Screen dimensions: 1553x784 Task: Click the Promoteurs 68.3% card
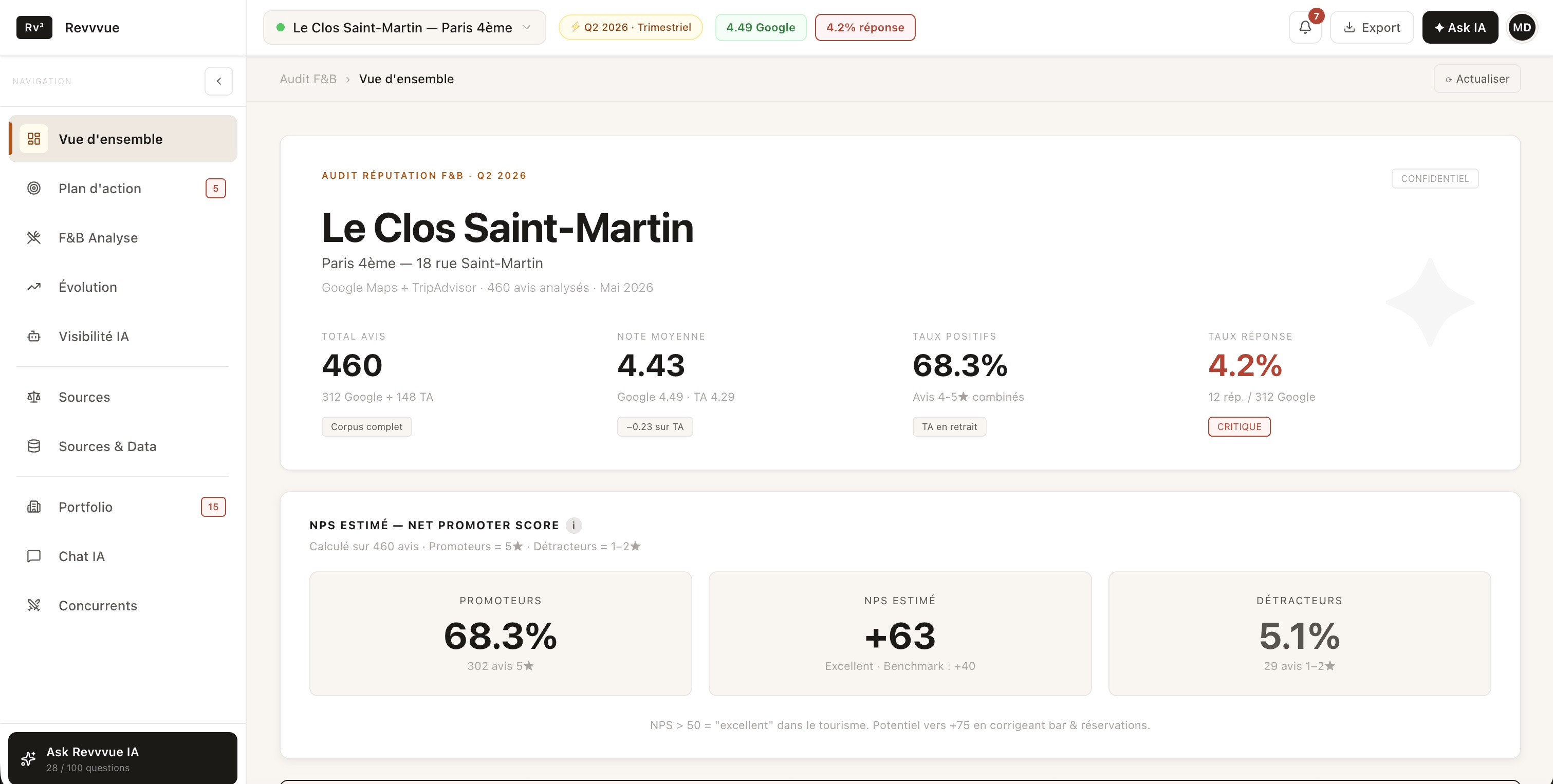click(501, 633)
